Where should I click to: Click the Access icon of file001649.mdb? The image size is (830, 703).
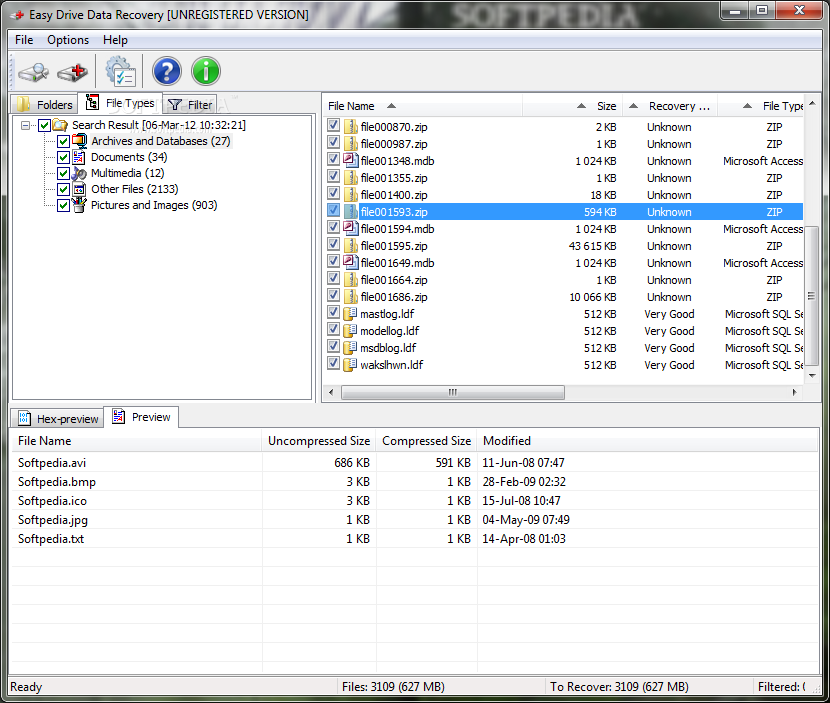pos(350,263)
